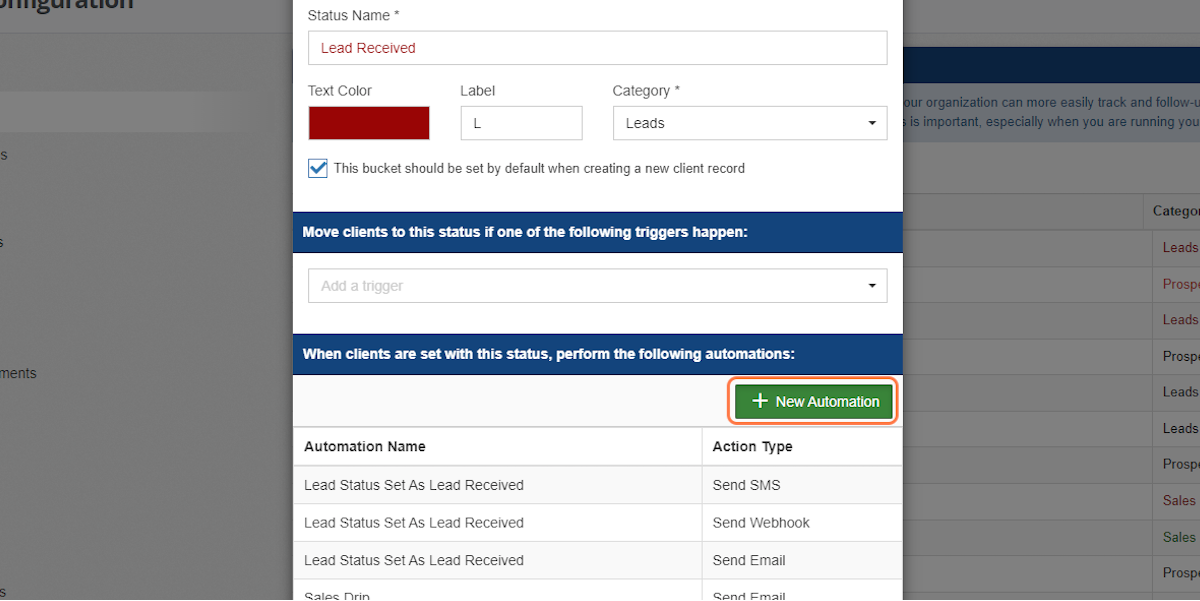This screenshot has height=601, width=1200.
Task: Click first Lead Status Set As Lead Received
Action: tap(414, 485)
